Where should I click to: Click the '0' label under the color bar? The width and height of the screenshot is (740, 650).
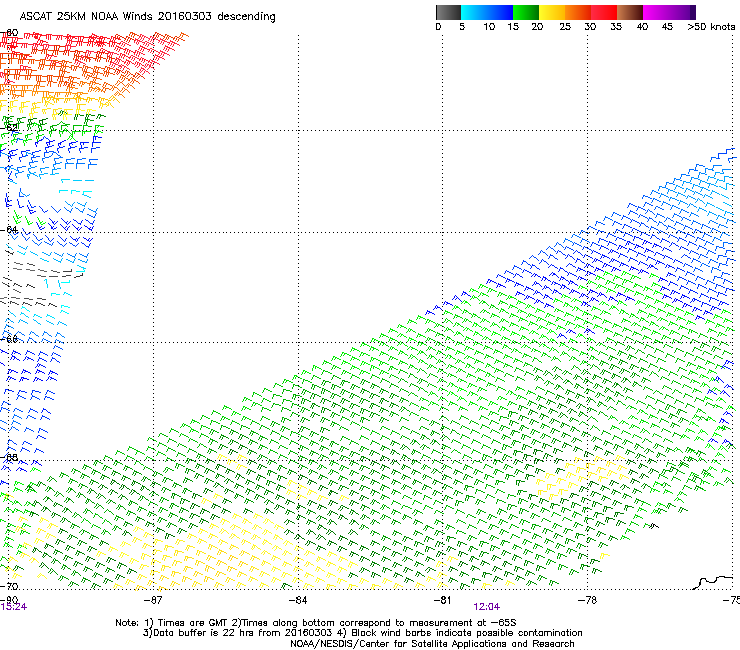438,27
